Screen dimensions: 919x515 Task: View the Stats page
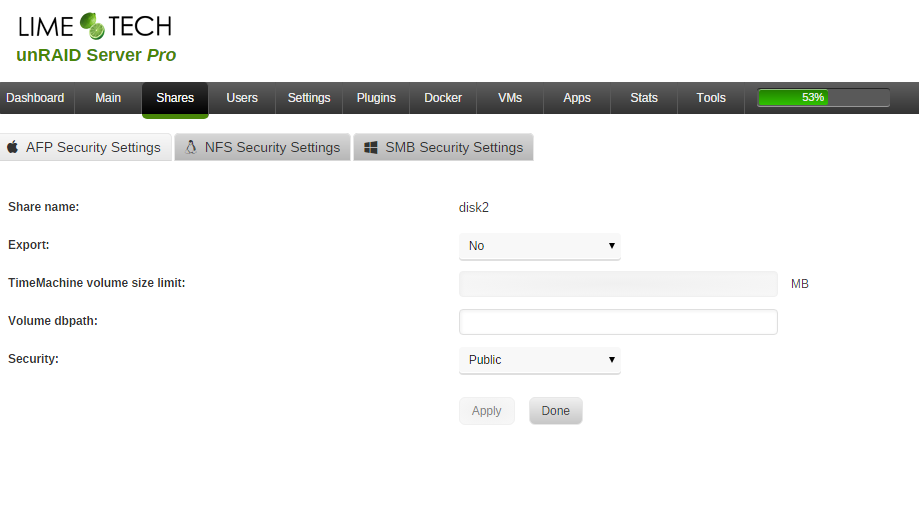[644, 98]
